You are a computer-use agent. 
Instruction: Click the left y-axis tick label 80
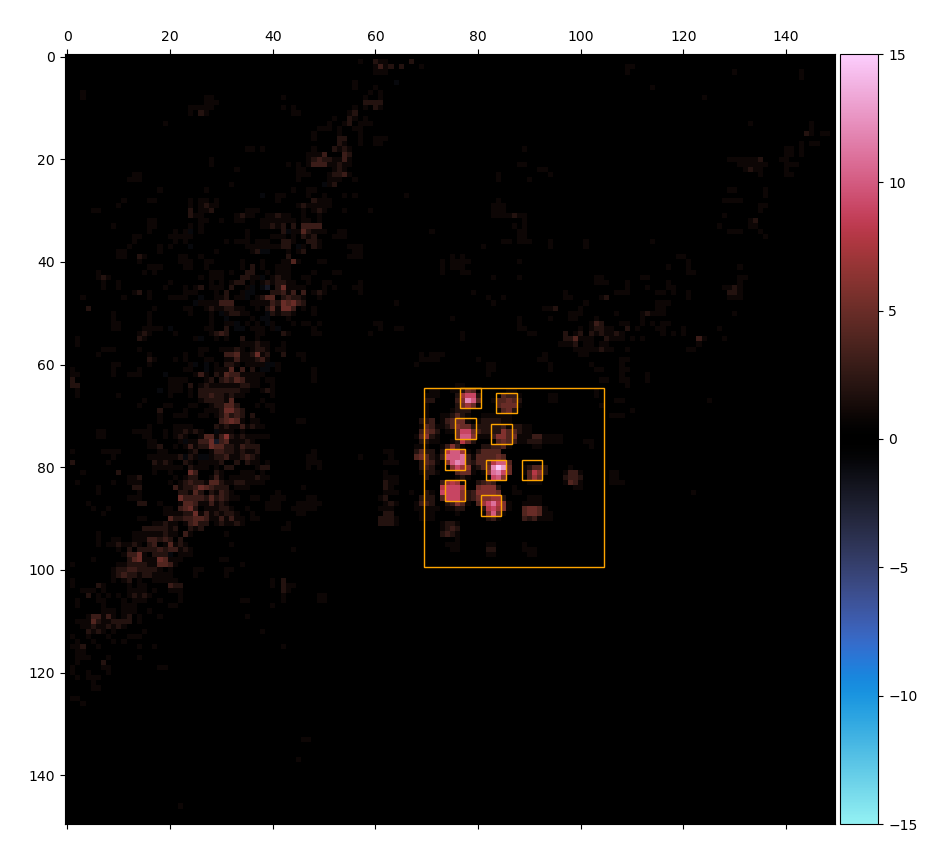point(47,467)
